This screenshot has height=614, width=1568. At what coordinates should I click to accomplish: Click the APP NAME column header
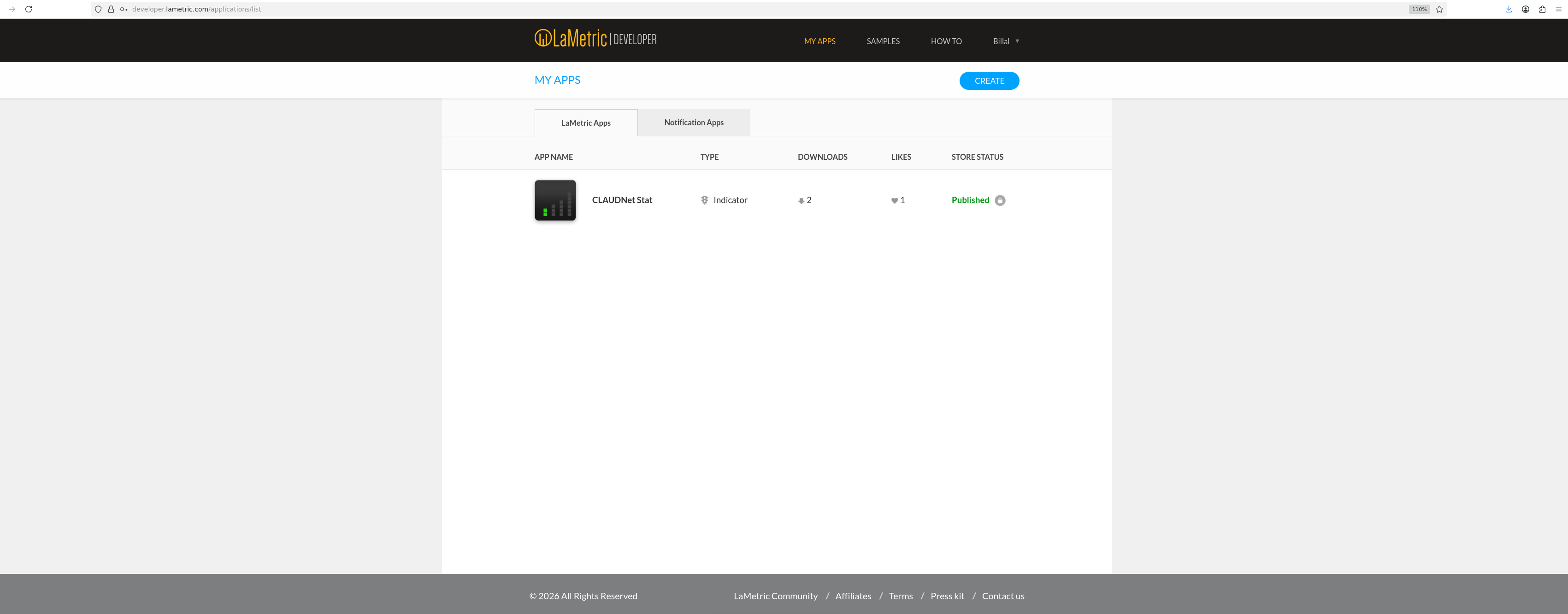pyautogui.click(x=553, y=157)
